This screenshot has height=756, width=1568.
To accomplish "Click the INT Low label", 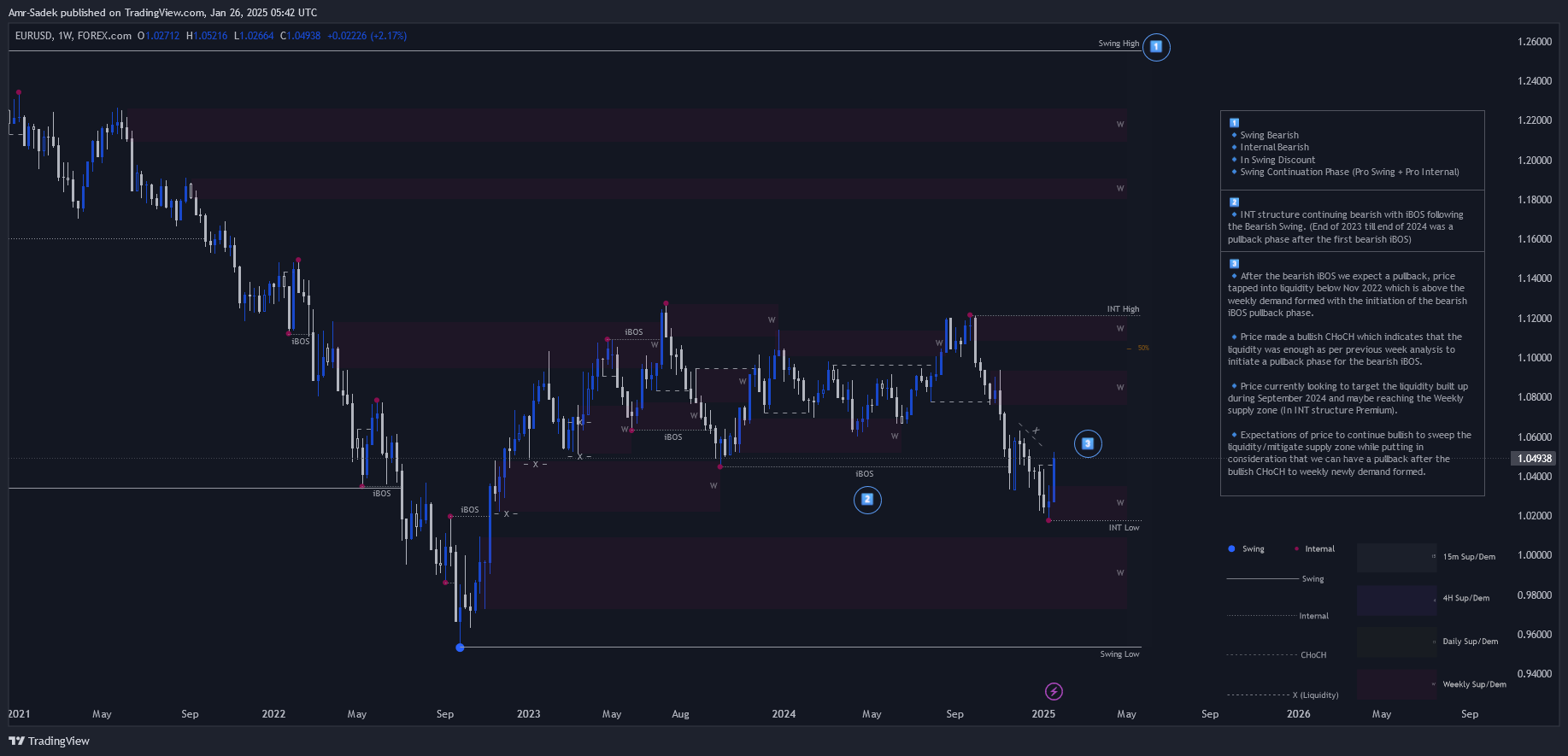I will (1124, 528).
